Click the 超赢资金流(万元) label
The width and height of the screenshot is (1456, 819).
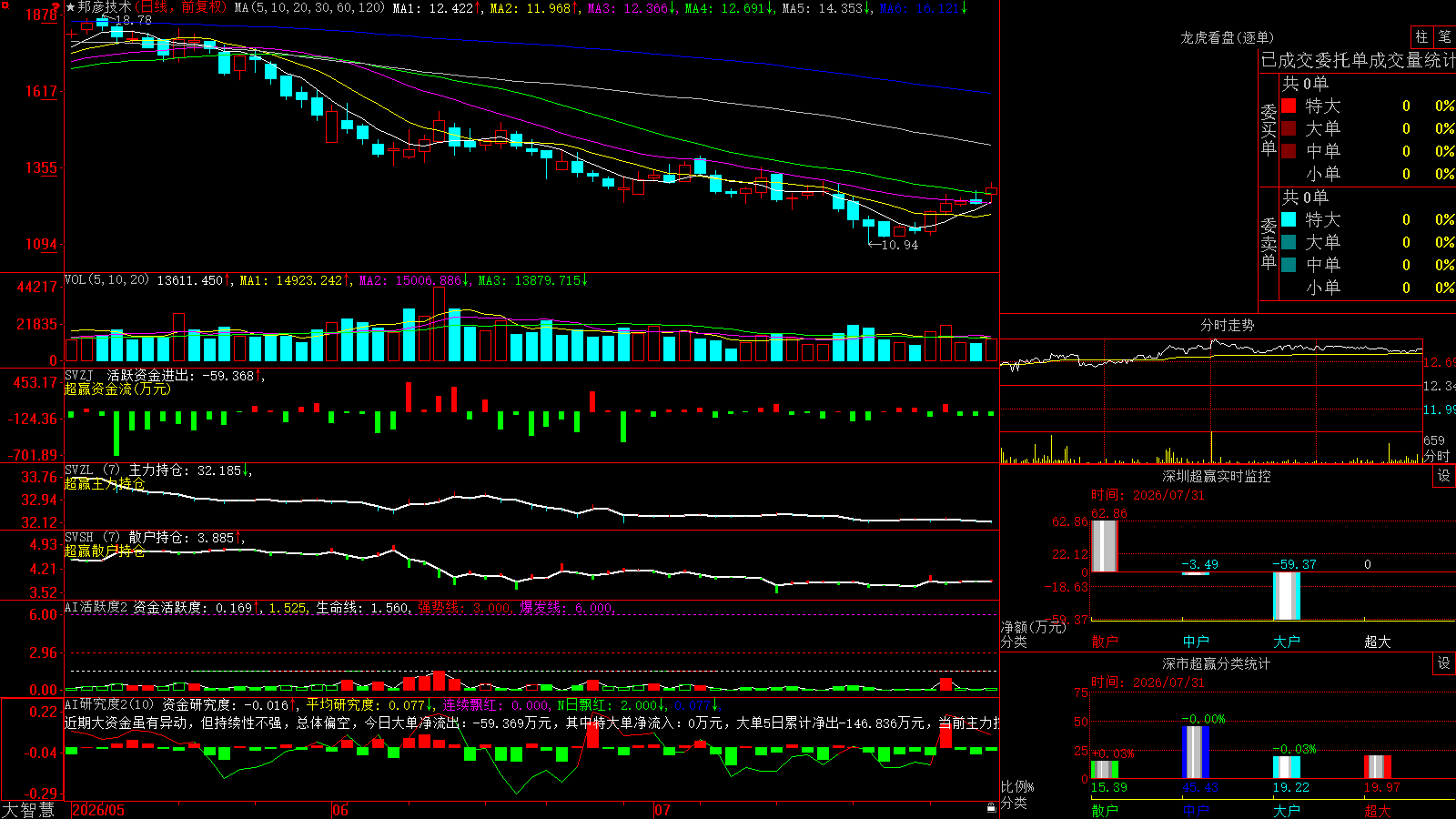pos(117,389)
